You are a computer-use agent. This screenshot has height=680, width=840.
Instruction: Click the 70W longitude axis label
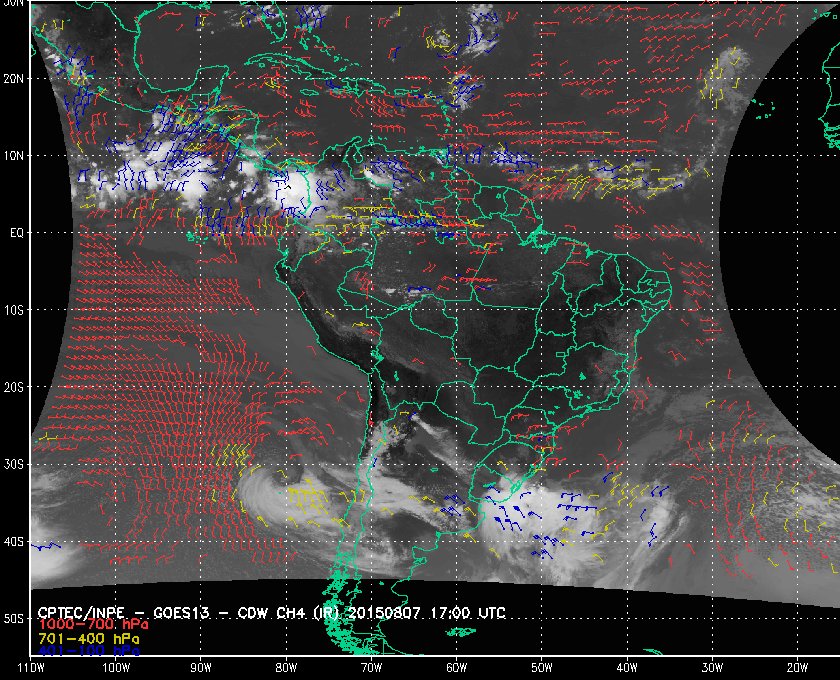point(371,668)
